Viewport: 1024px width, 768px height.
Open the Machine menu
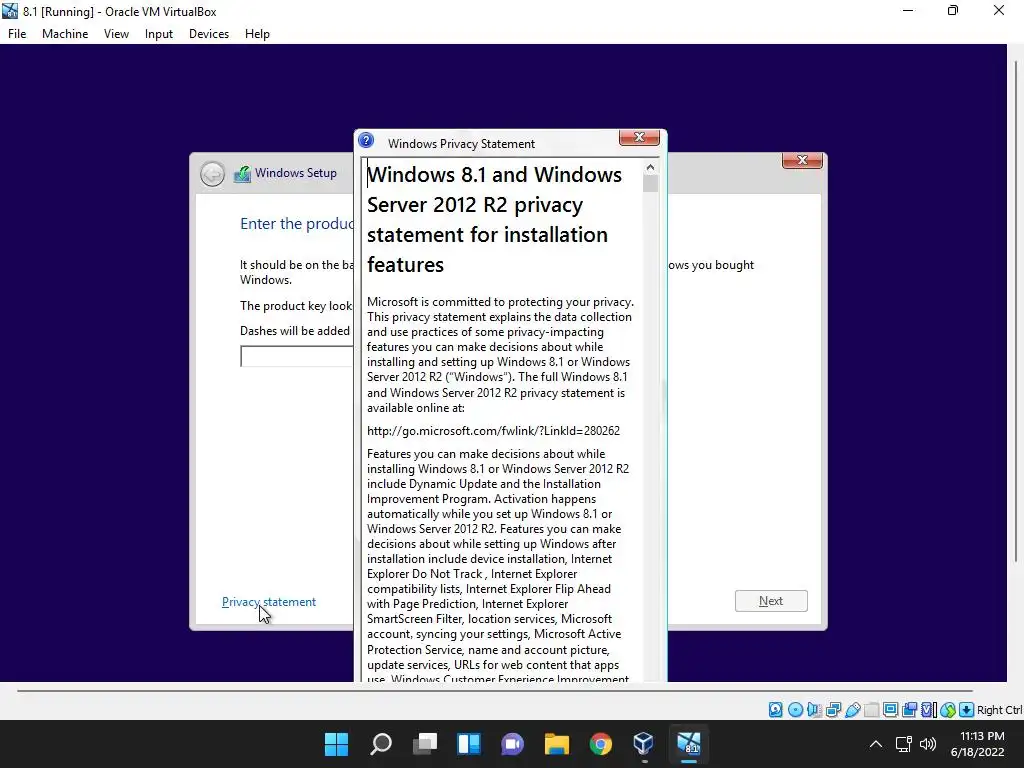[65, 34]
